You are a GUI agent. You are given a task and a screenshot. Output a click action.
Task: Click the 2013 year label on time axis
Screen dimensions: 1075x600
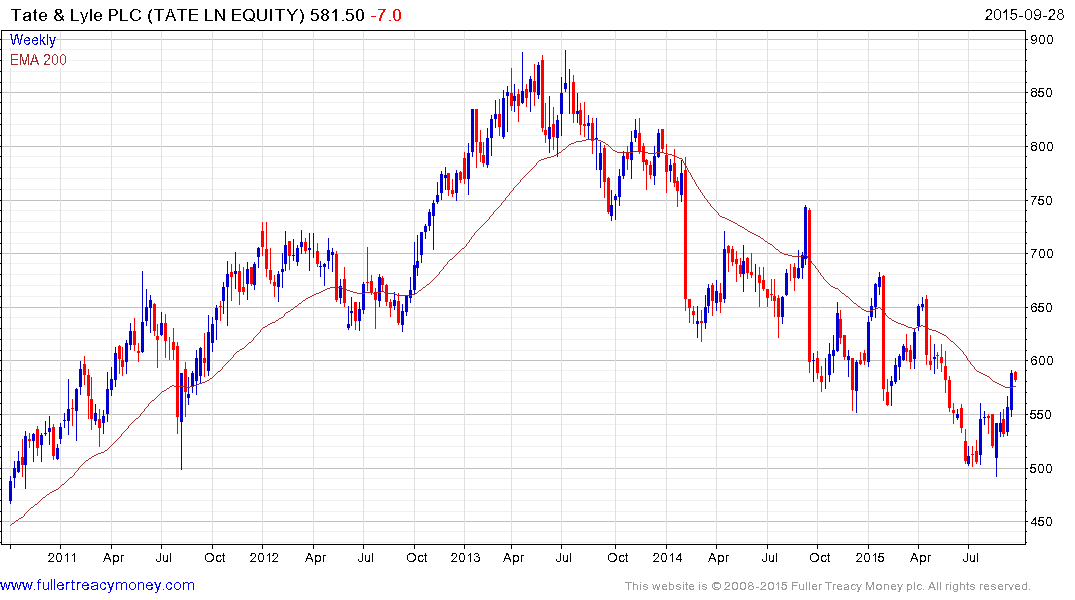(x=466, y=557)
